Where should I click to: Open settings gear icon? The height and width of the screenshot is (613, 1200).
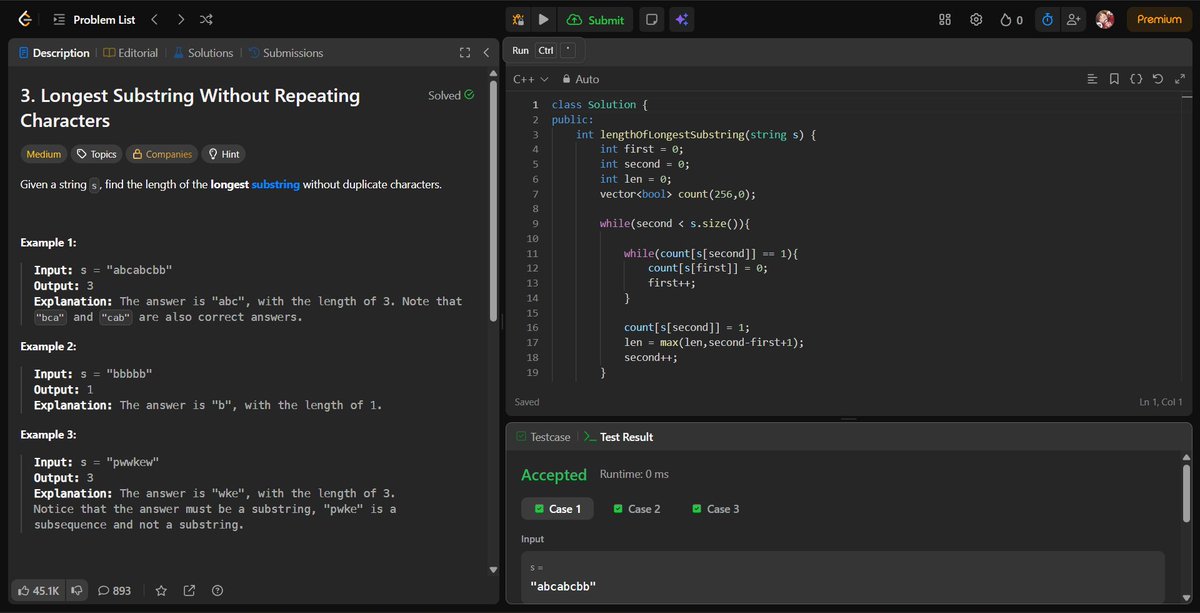(x=976, y=19)
